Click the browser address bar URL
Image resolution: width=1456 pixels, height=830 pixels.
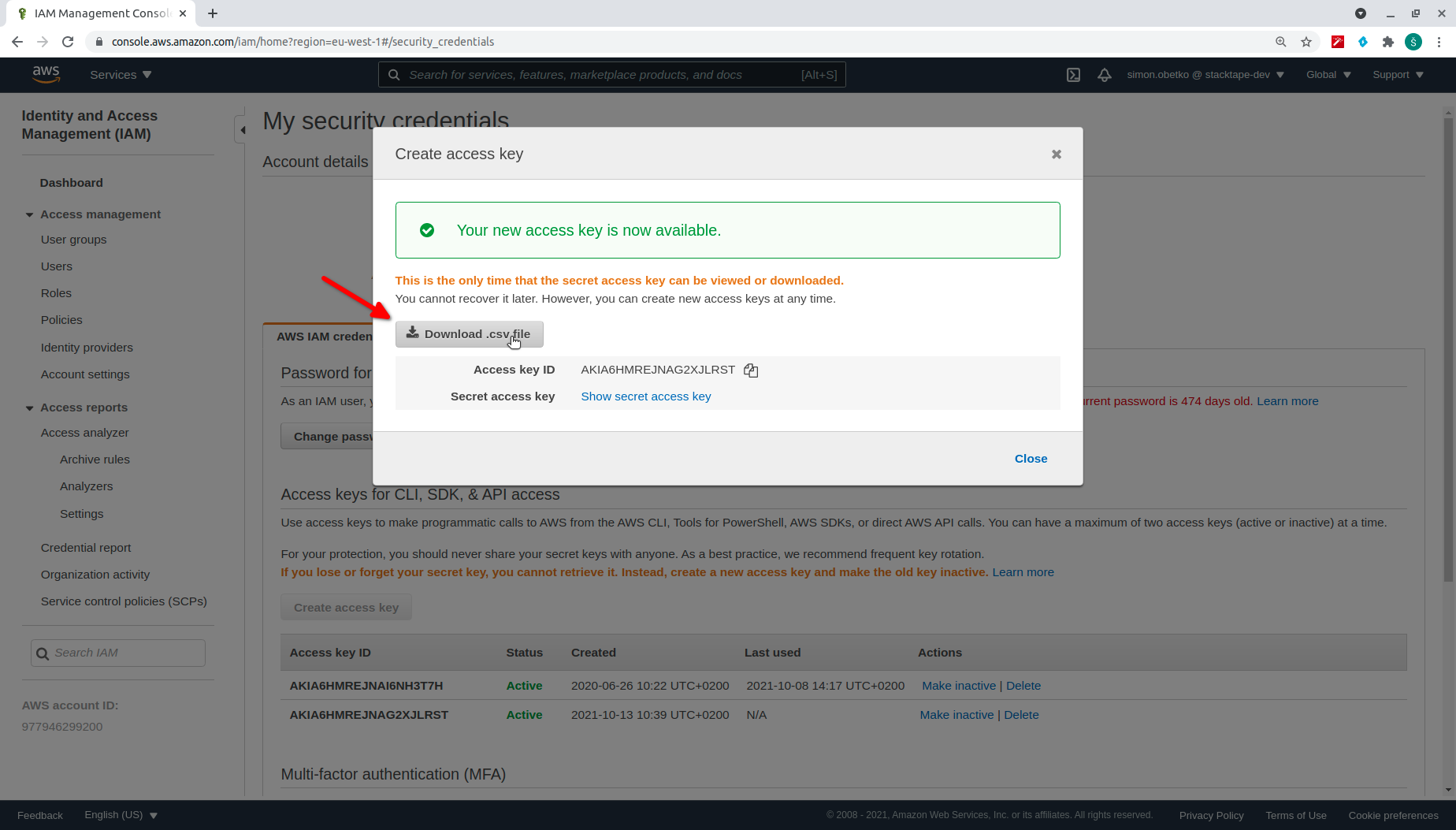pyautogui.click(x=303, y=42)
